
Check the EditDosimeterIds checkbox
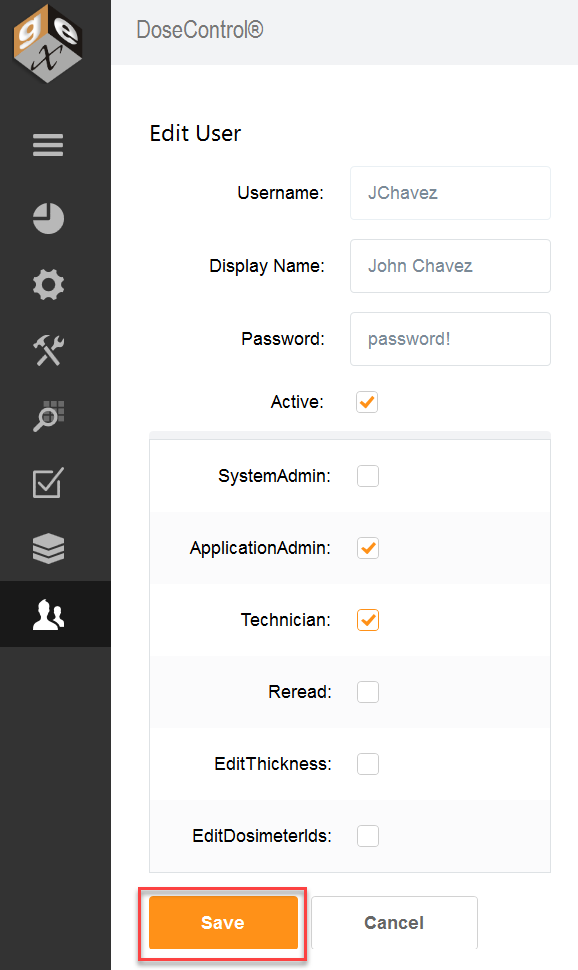368,836
